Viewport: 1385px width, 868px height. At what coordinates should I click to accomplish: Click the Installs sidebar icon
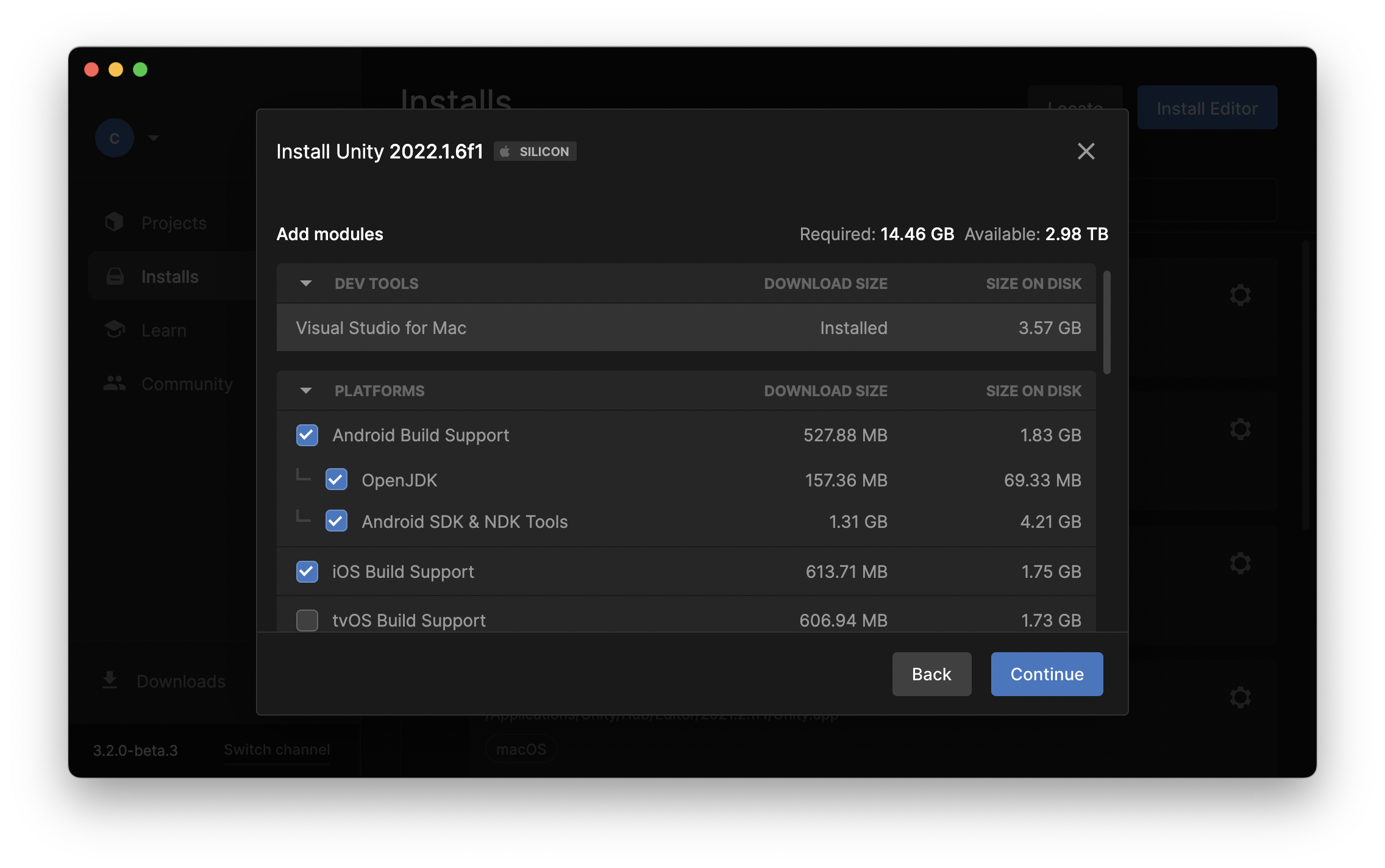point(113,275)
